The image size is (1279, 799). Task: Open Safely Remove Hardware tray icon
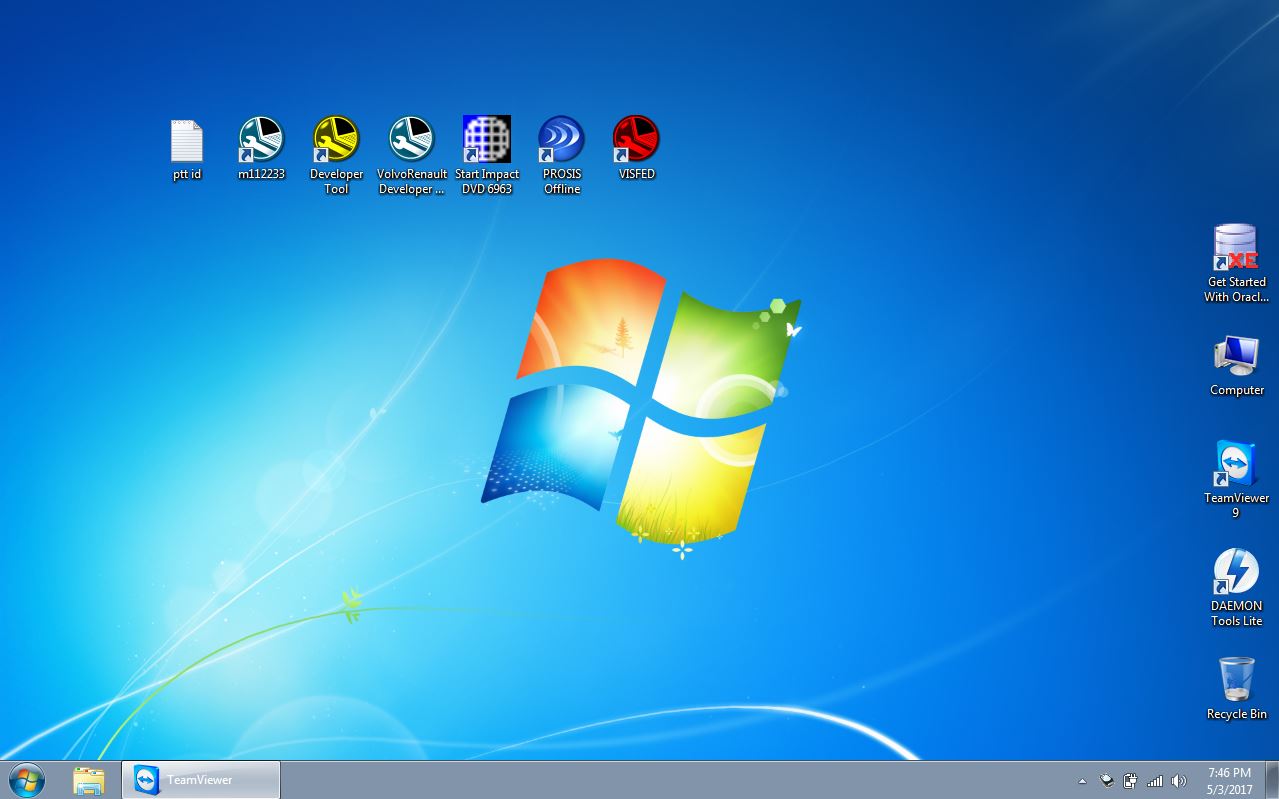pyautogui.click(x=1107, y=781)
